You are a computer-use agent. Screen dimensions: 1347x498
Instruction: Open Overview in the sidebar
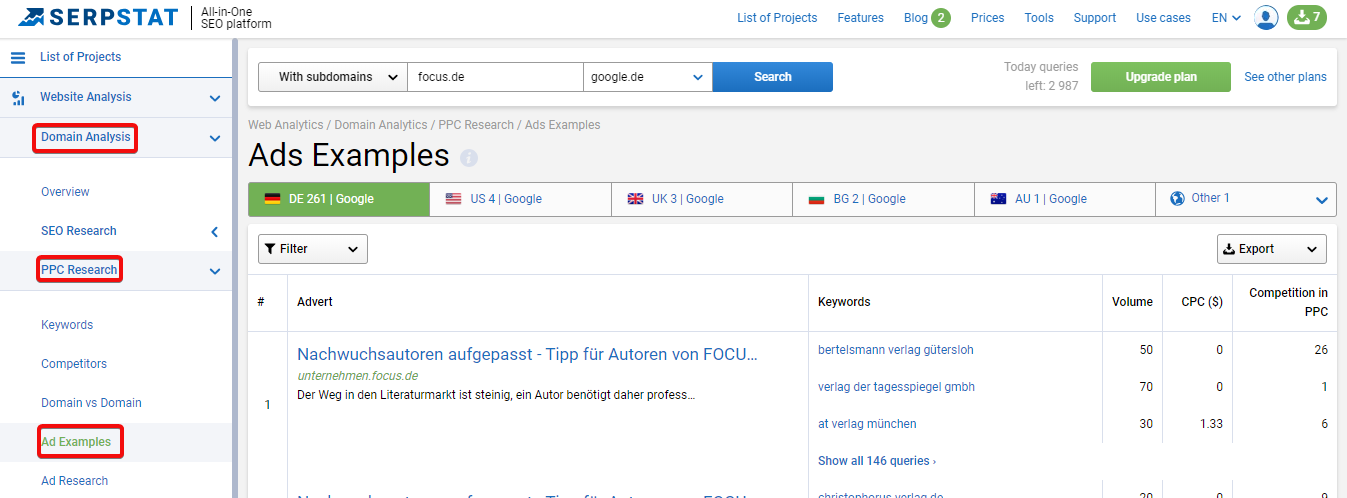pos(65,192)
